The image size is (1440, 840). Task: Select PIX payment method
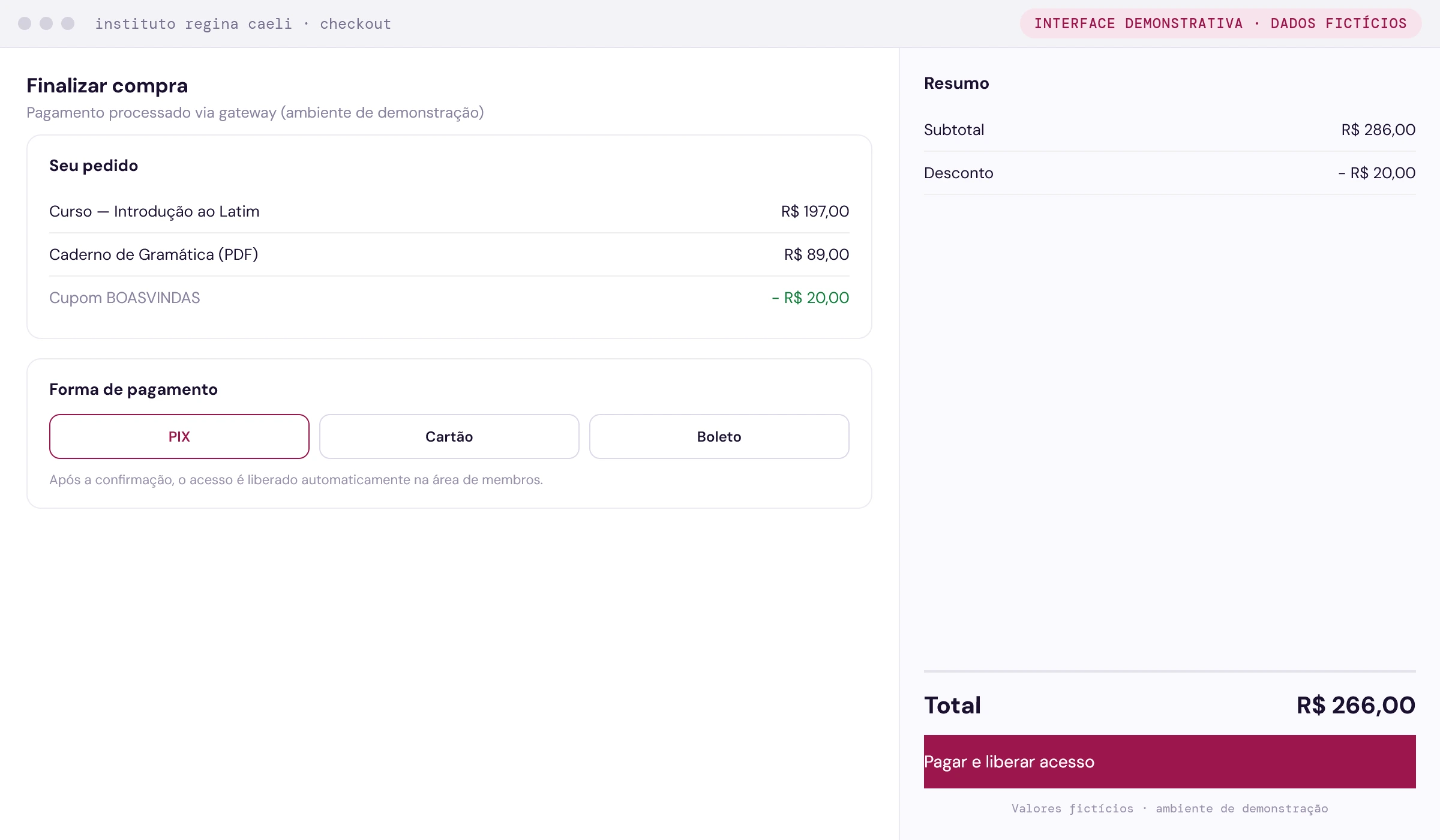coord(179,436)
